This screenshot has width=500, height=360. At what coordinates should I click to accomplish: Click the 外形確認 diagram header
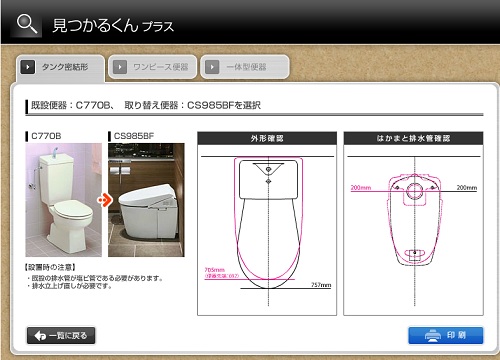click(x=267, y=138)
